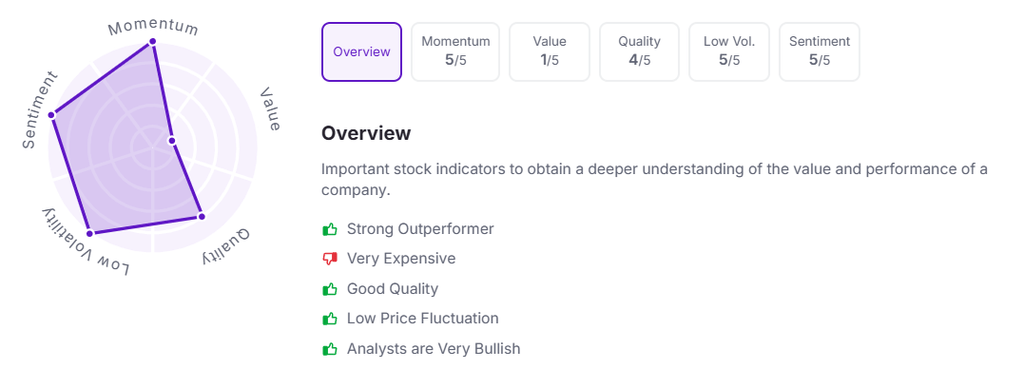Click thumbs-down icon beside Very Expensive
1024x371 pixels.
(x=330, y=259)
